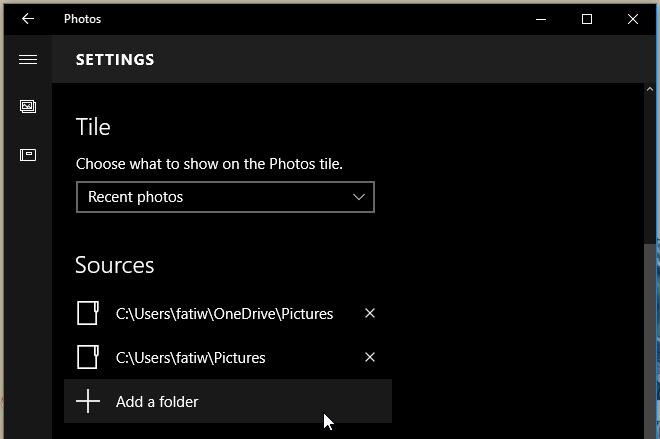Go back using the arrow in title bar

[x=28, y=19]
